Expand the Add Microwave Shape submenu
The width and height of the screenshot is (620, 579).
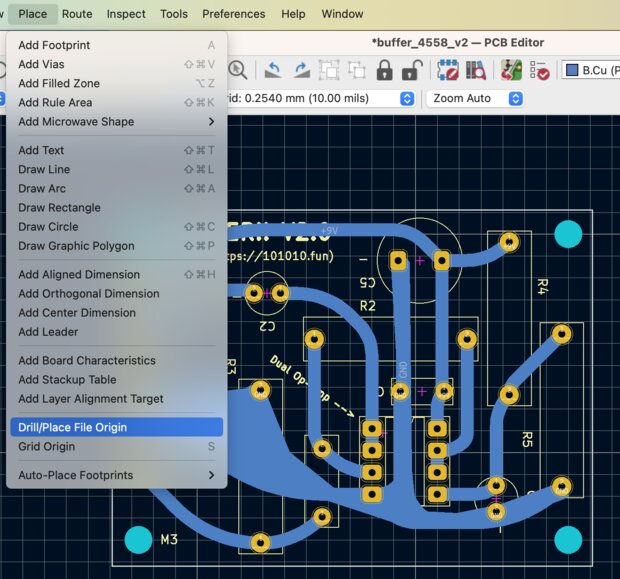click(117, 121)
